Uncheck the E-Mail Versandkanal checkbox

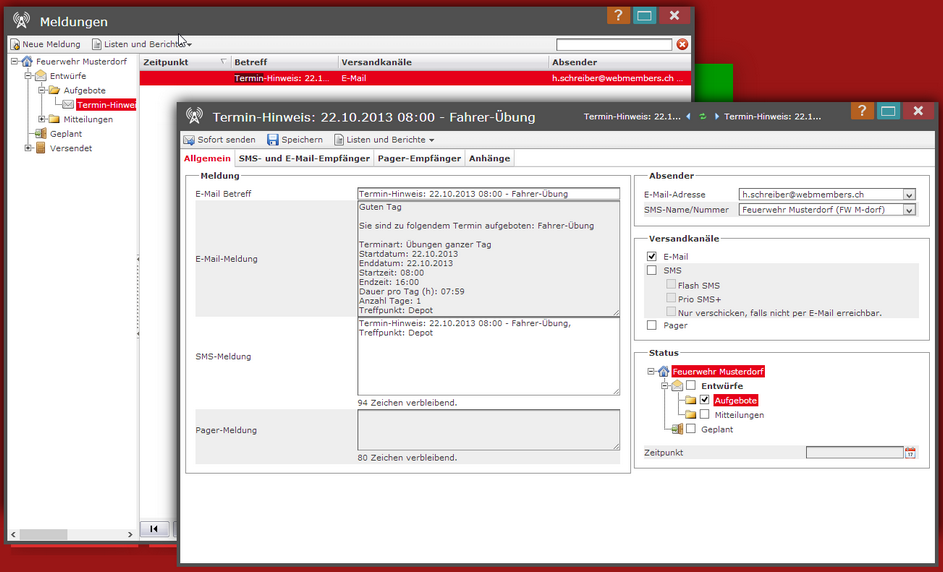(652, 257)
